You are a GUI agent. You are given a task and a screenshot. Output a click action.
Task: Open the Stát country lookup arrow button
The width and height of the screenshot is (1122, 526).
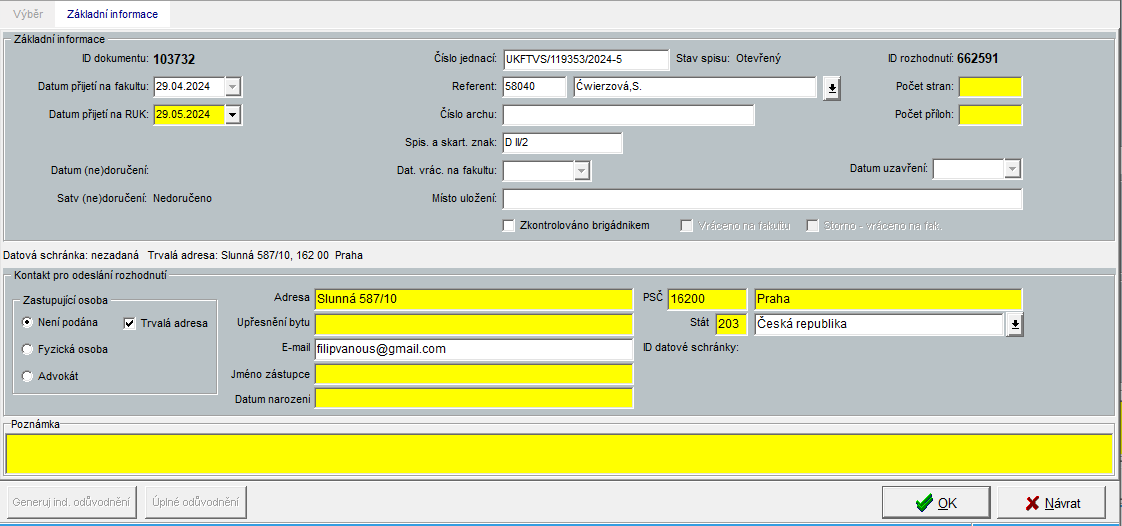click(x=1014, y=325)
